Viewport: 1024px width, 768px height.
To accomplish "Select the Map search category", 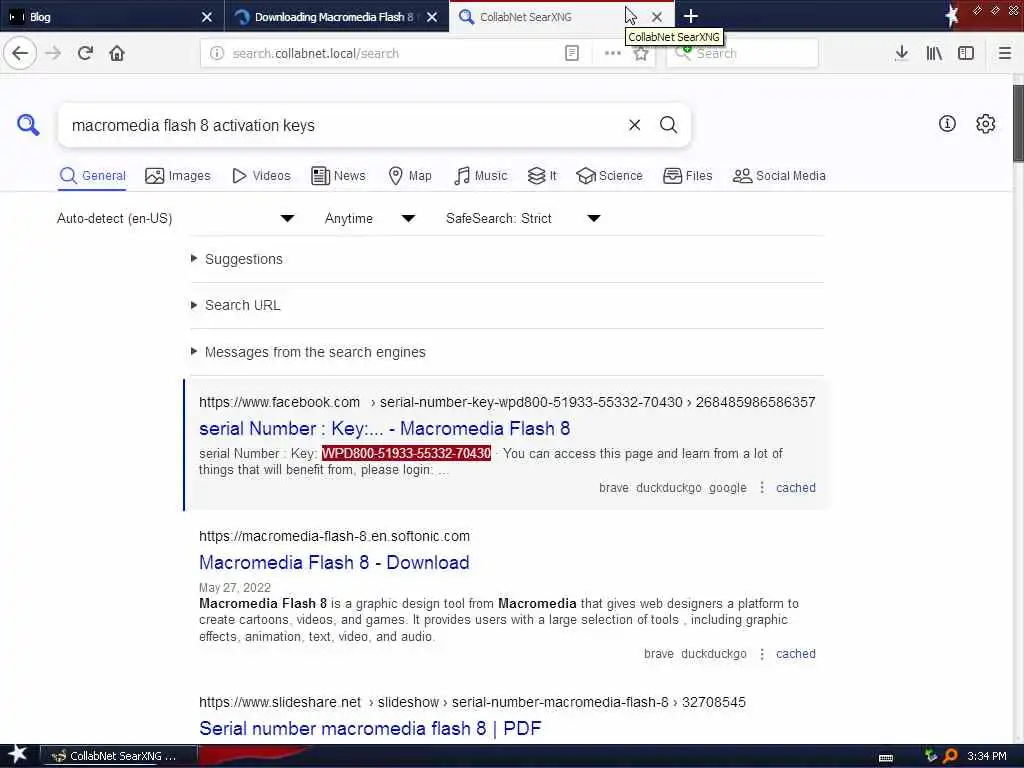I will (x=410, y=176).
